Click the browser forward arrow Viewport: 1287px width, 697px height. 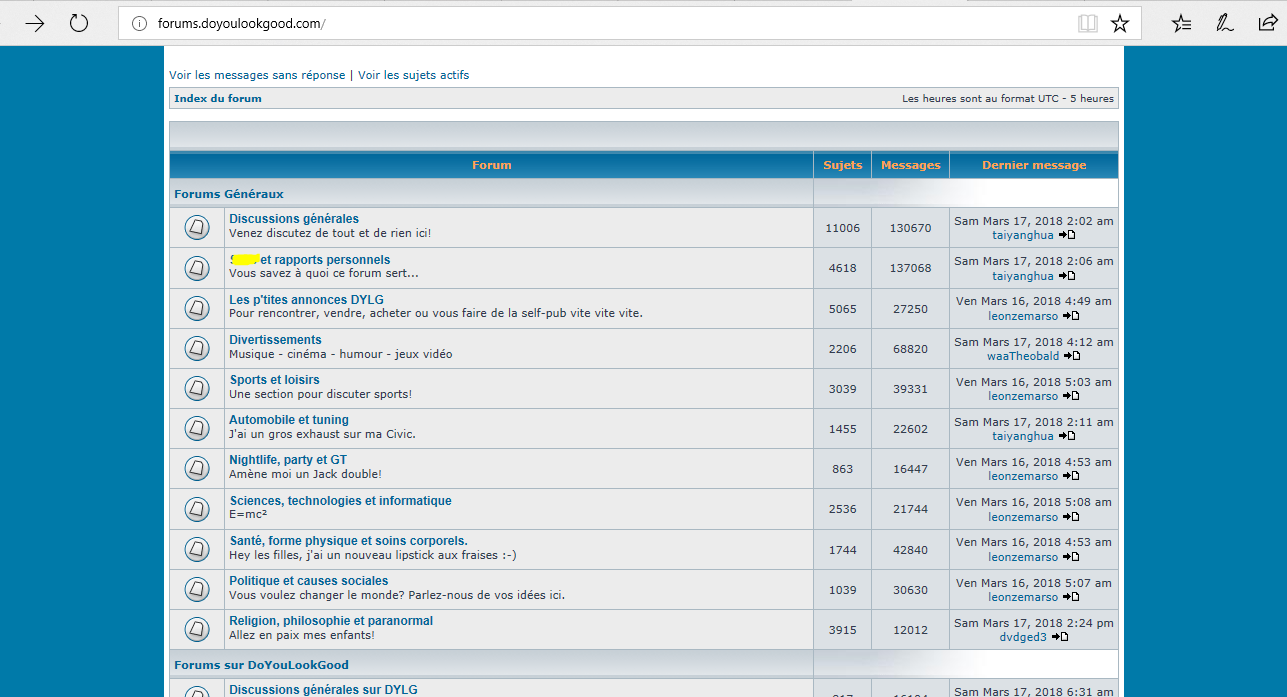tap(35, 23)
